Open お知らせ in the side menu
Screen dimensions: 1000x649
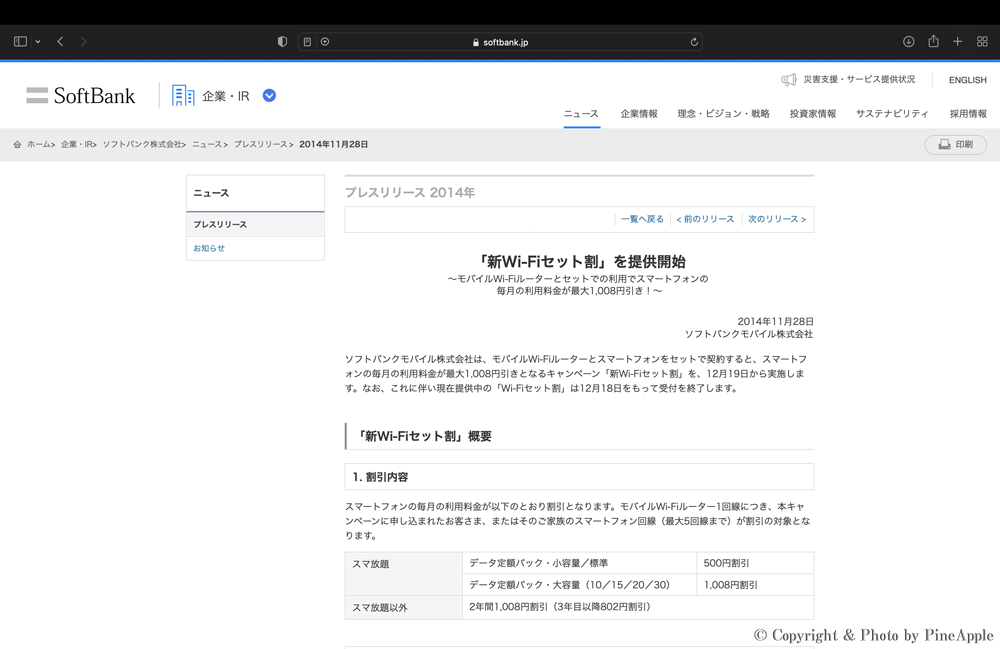(209, 248)
